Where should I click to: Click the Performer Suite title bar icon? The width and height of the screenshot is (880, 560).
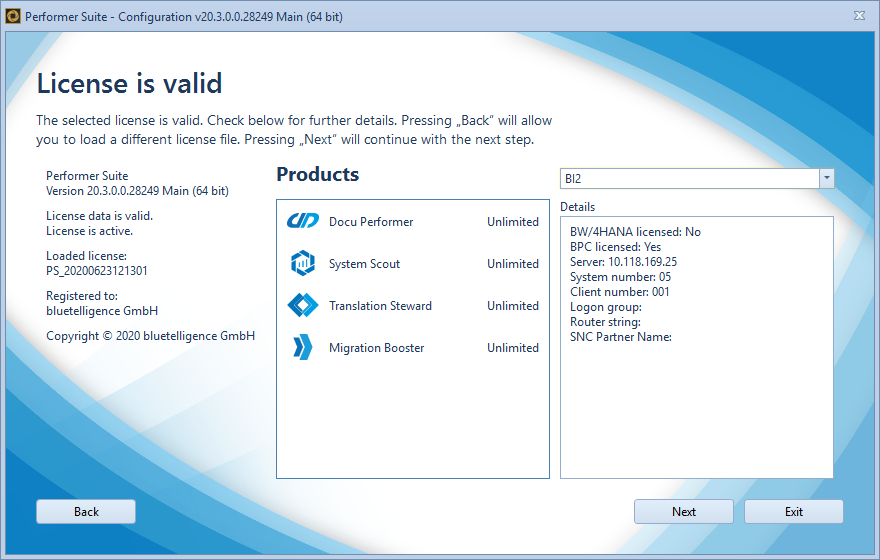(13, 15)
